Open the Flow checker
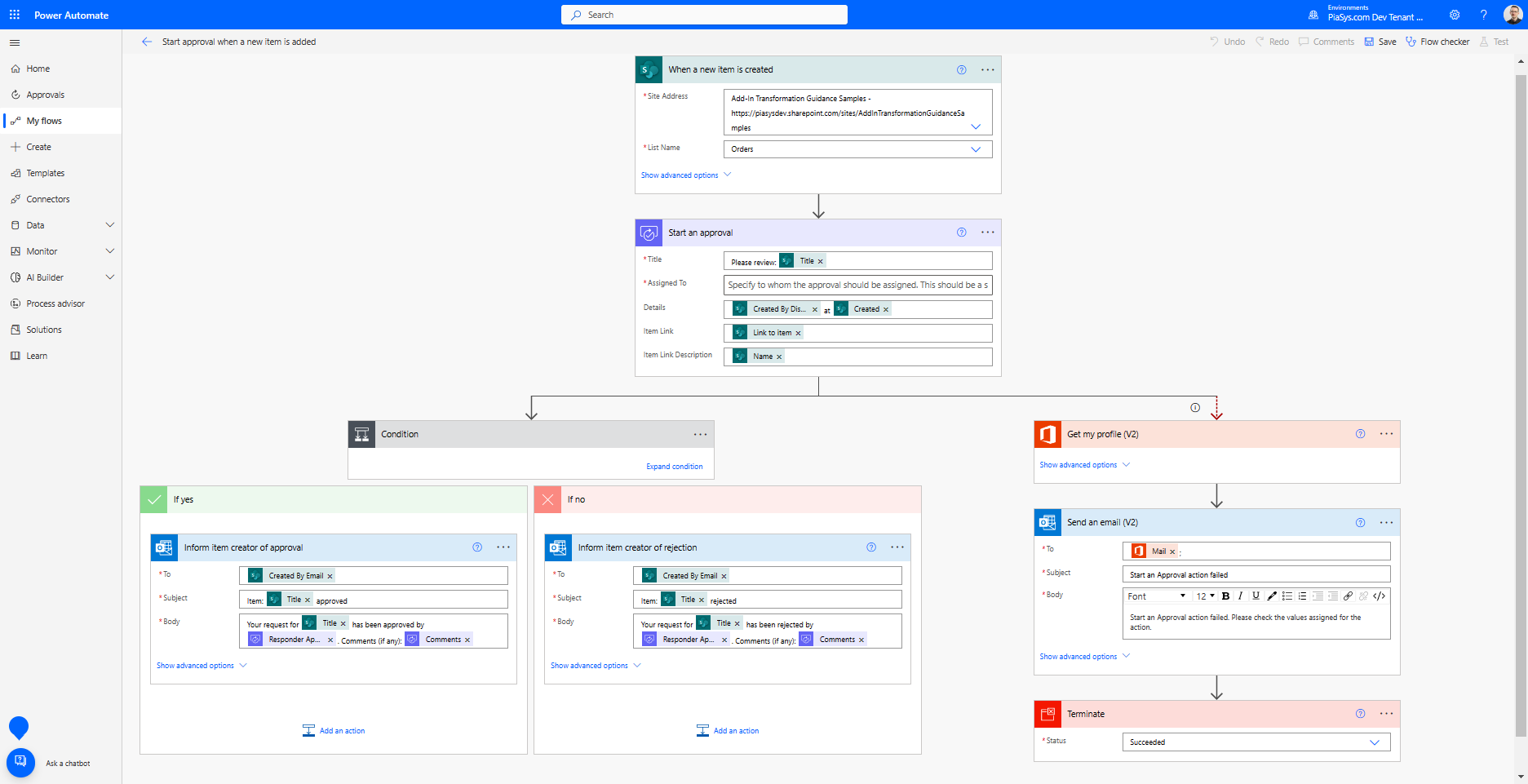 tap(1437, 42)
